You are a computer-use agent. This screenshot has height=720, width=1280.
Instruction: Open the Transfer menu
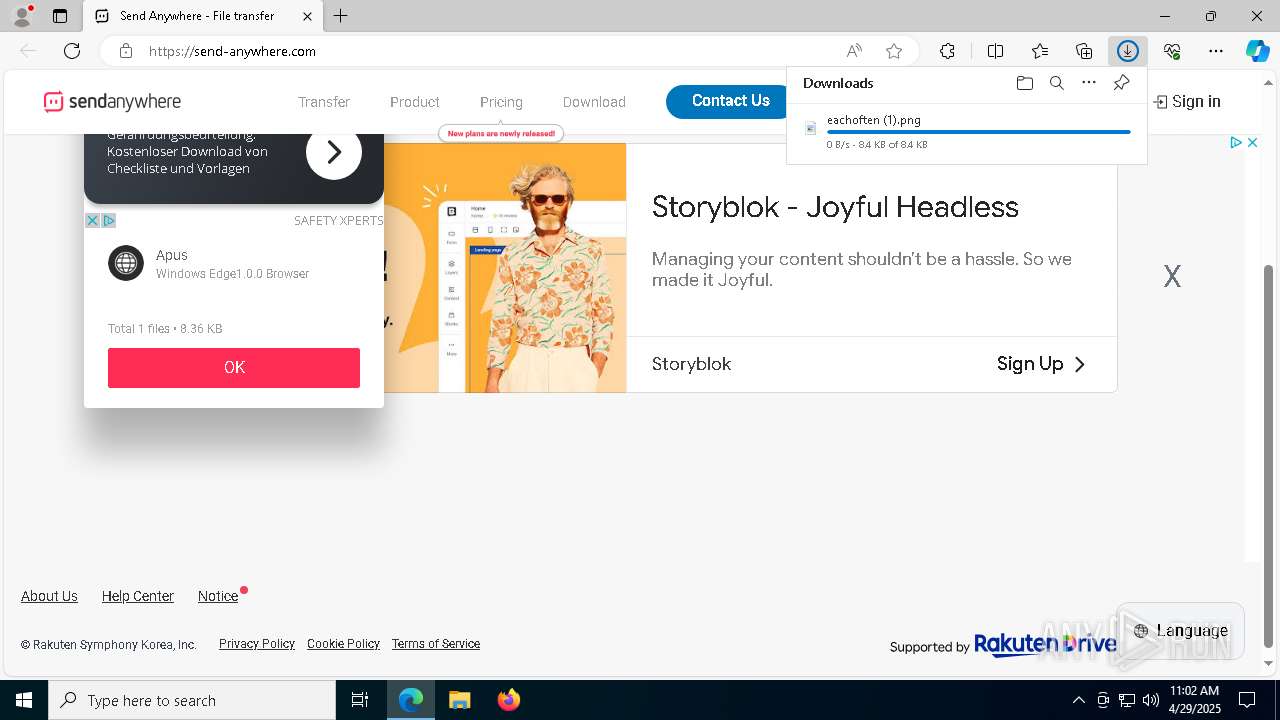click(x=324, y=102)
